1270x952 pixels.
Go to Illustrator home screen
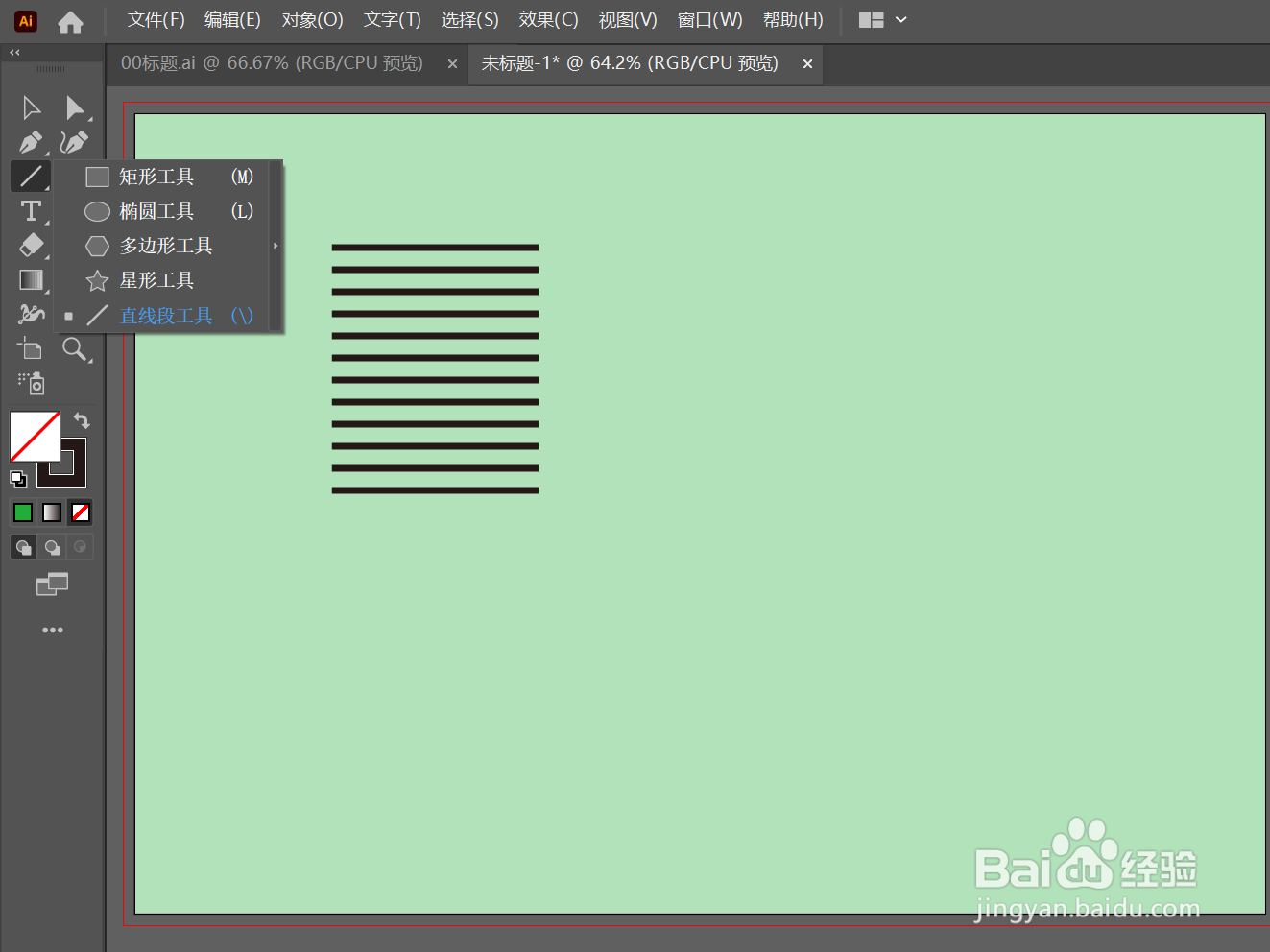(x=70, y=21)
